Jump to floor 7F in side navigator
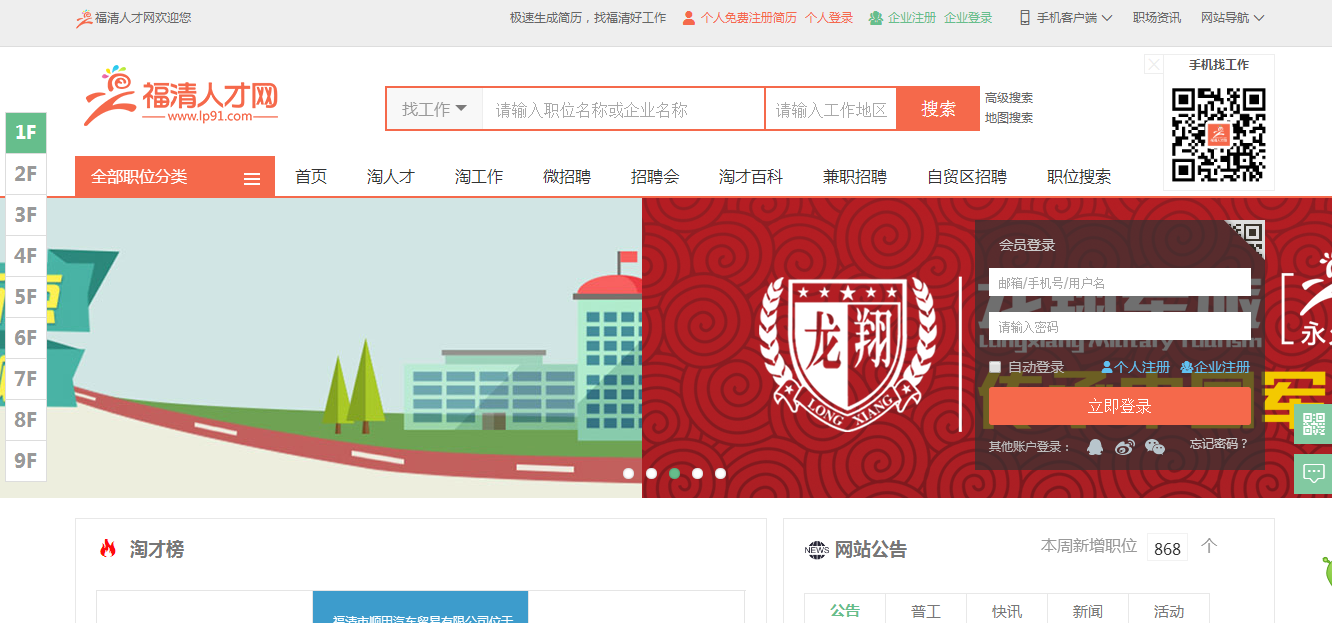 (26, 378)
